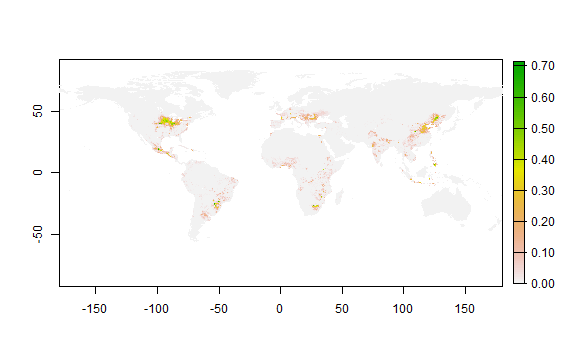Click the 0.50 legend label
The image size is (576, 360).
tap(543, 129)
